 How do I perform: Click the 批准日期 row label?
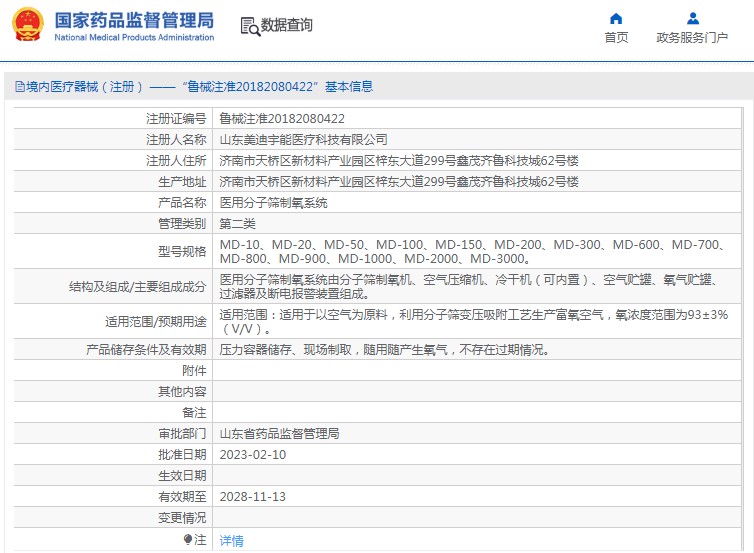pos(182,455)
